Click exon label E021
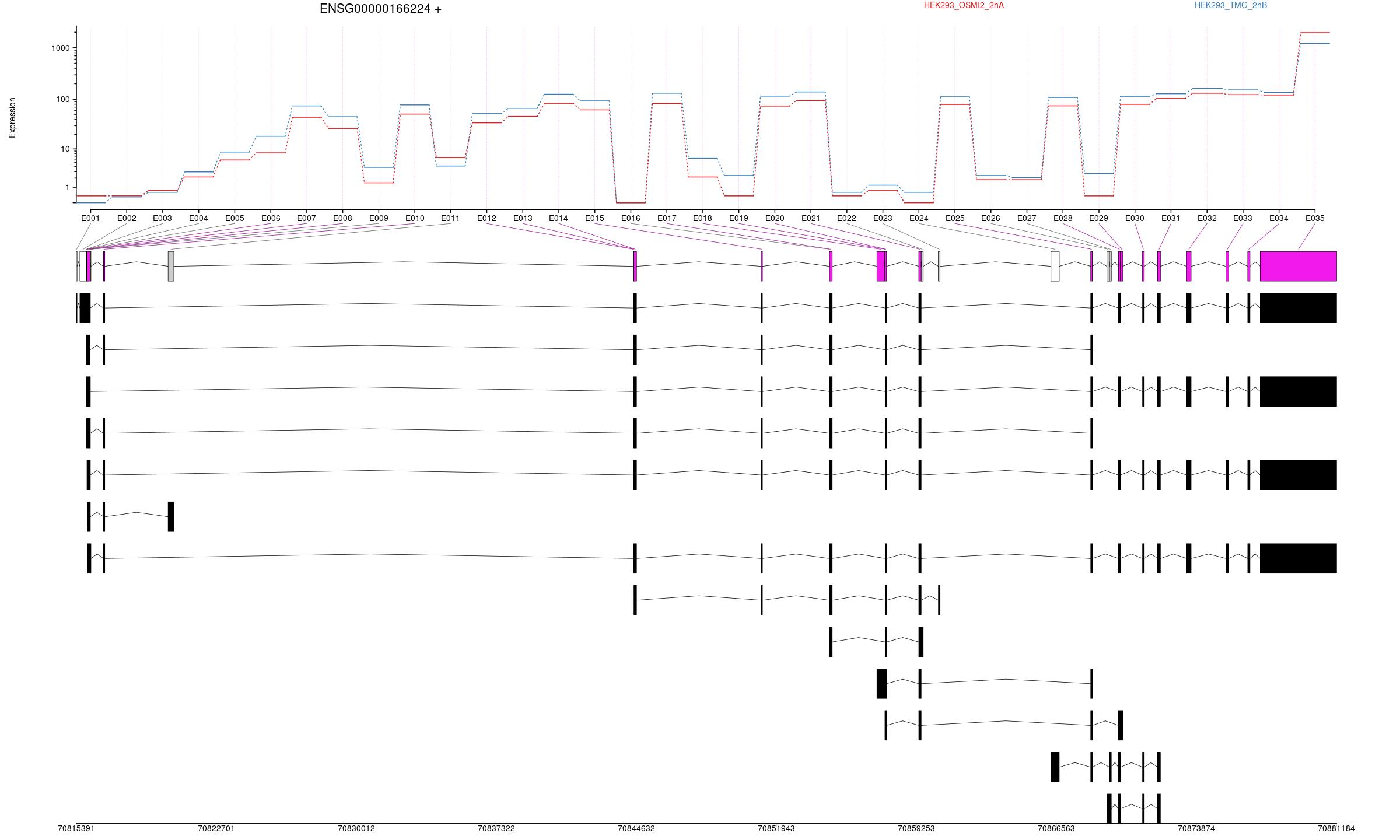1400x840 pixels. (x=811, y=218)
